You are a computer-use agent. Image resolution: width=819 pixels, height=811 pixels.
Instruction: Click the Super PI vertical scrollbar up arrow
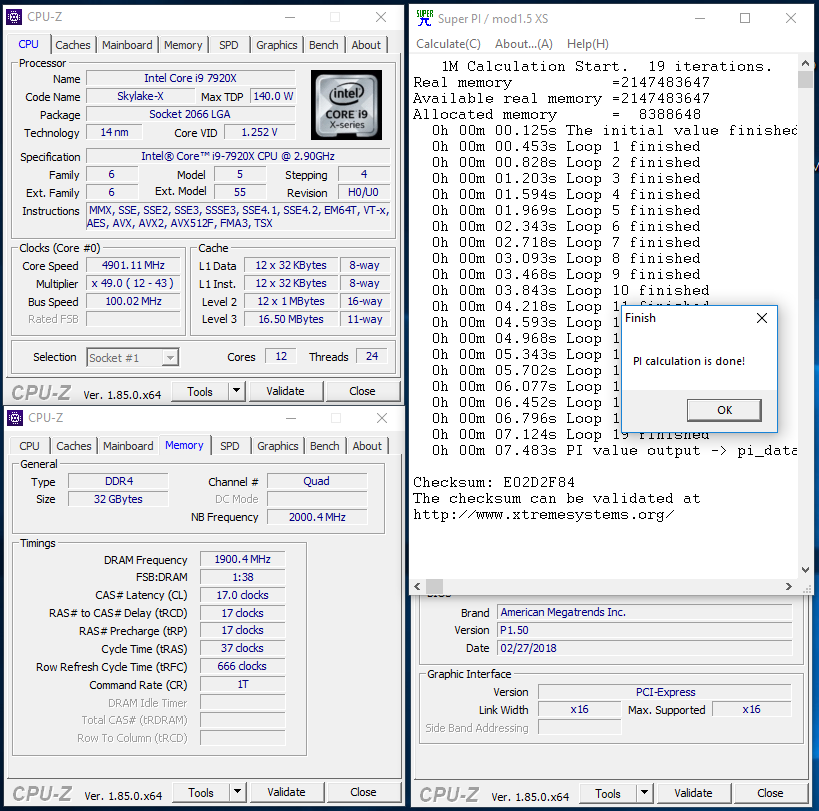pyautogui.click(x=805, y=63)
